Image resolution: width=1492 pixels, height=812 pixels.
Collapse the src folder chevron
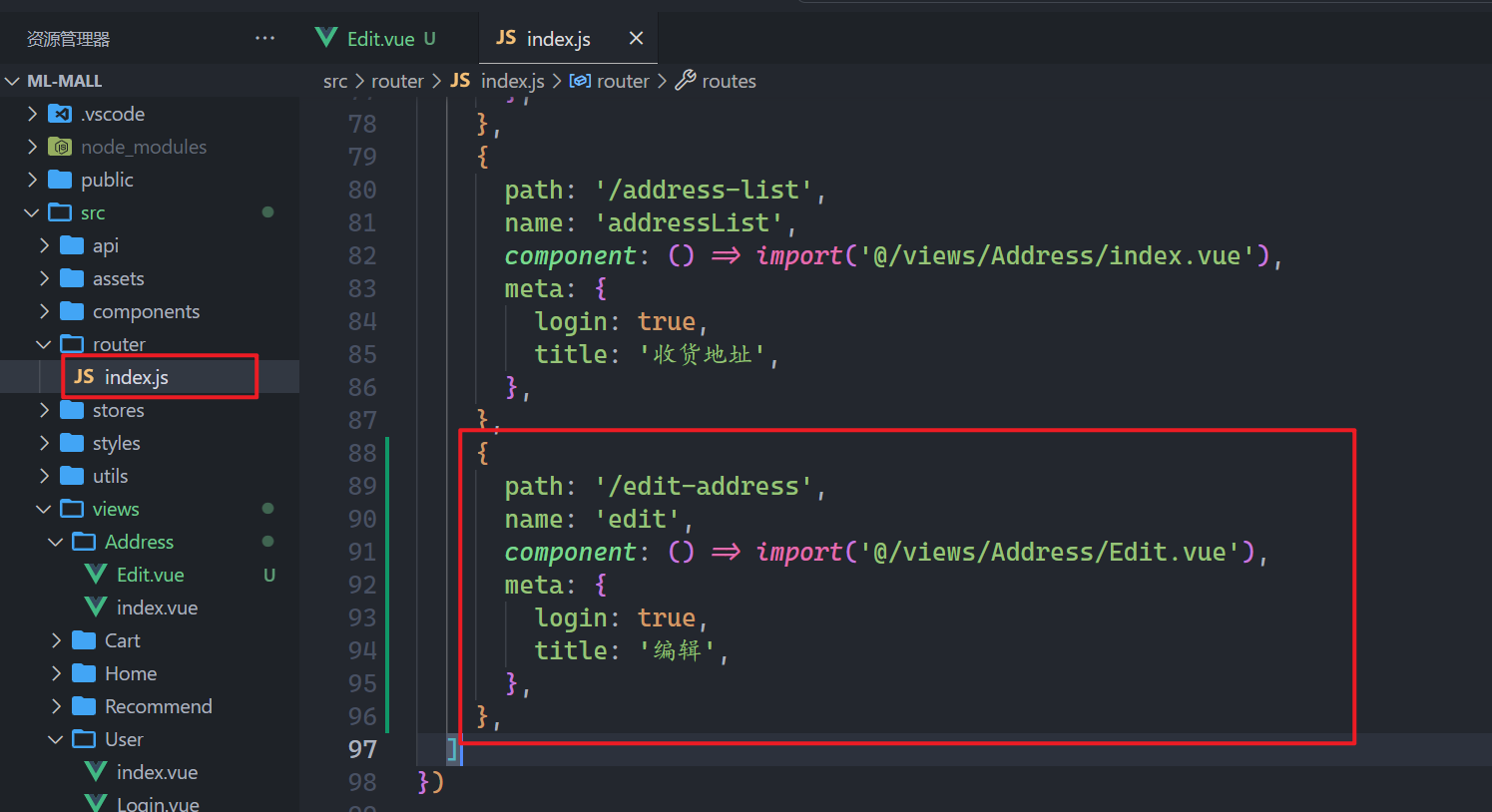(x=32, y=212)
